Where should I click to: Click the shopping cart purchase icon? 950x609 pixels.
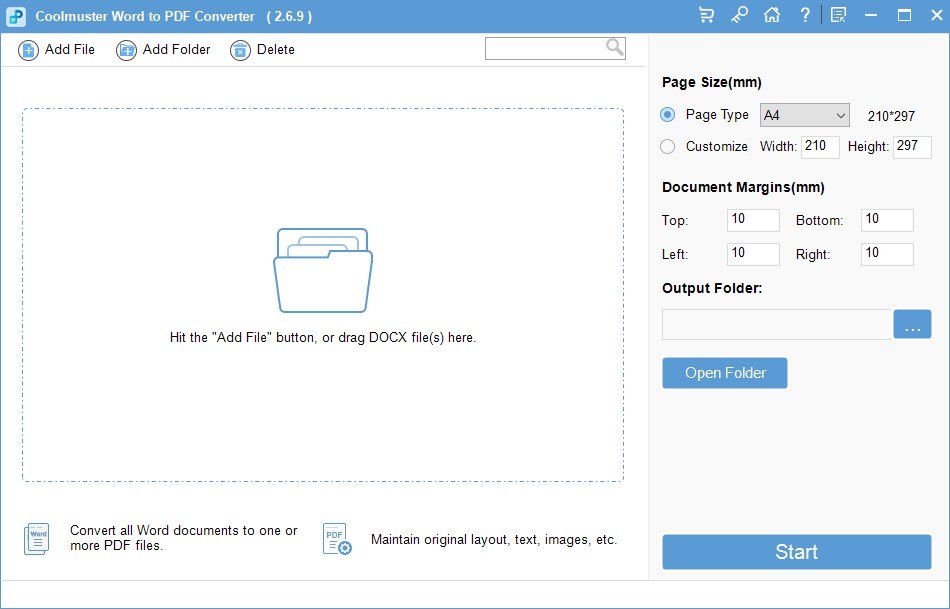point(707,15)
